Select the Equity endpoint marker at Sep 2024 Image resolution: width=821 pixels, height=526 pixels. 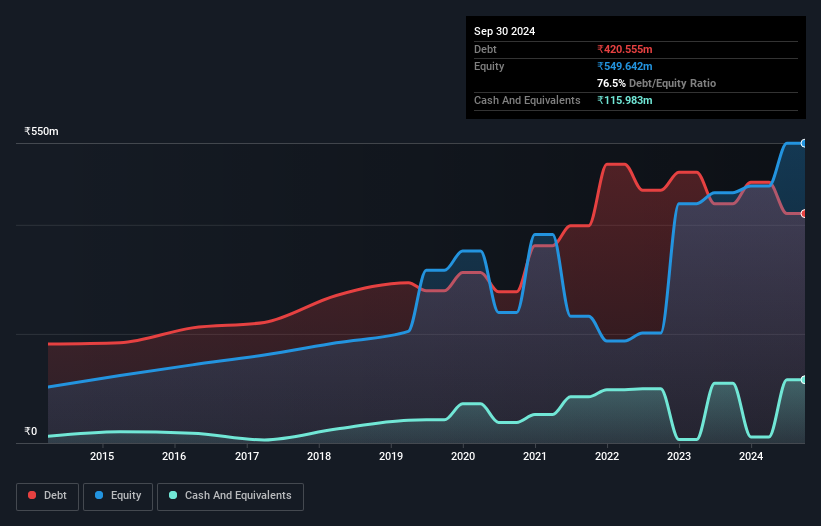pos(804,143)
